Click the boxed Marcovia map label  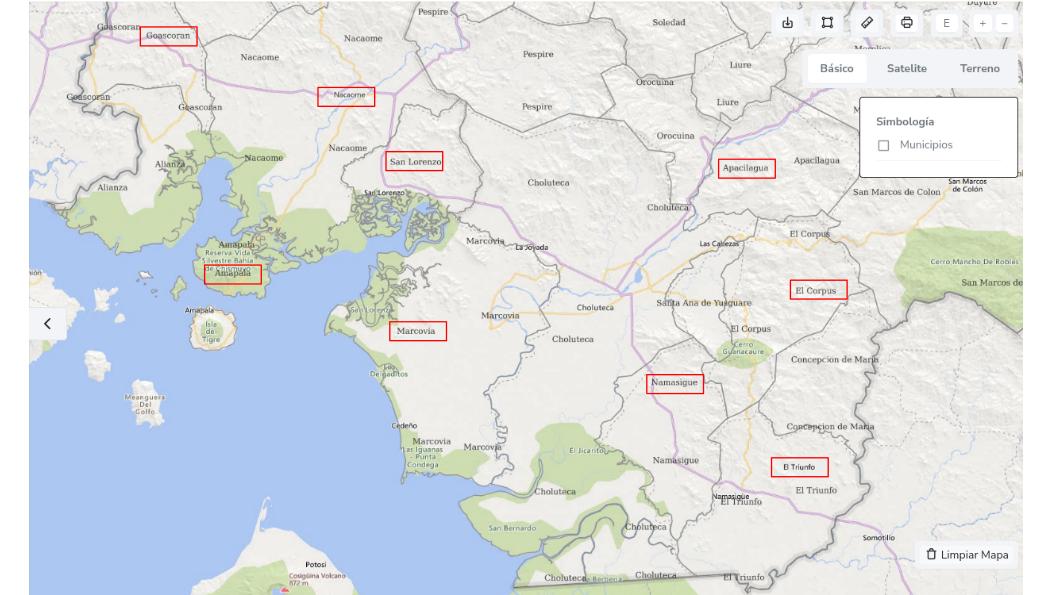417,331
